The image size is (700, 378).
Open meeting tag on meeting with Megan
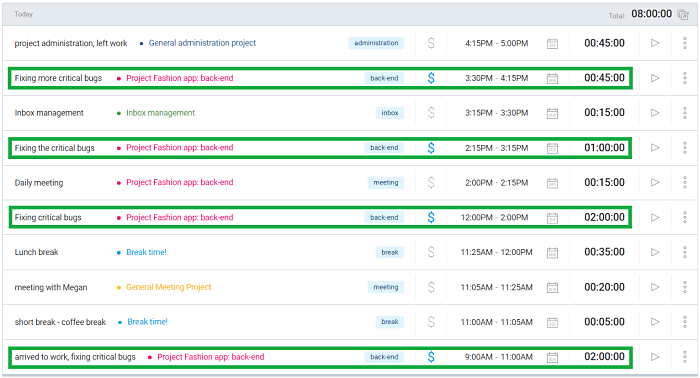click(386, 287)
